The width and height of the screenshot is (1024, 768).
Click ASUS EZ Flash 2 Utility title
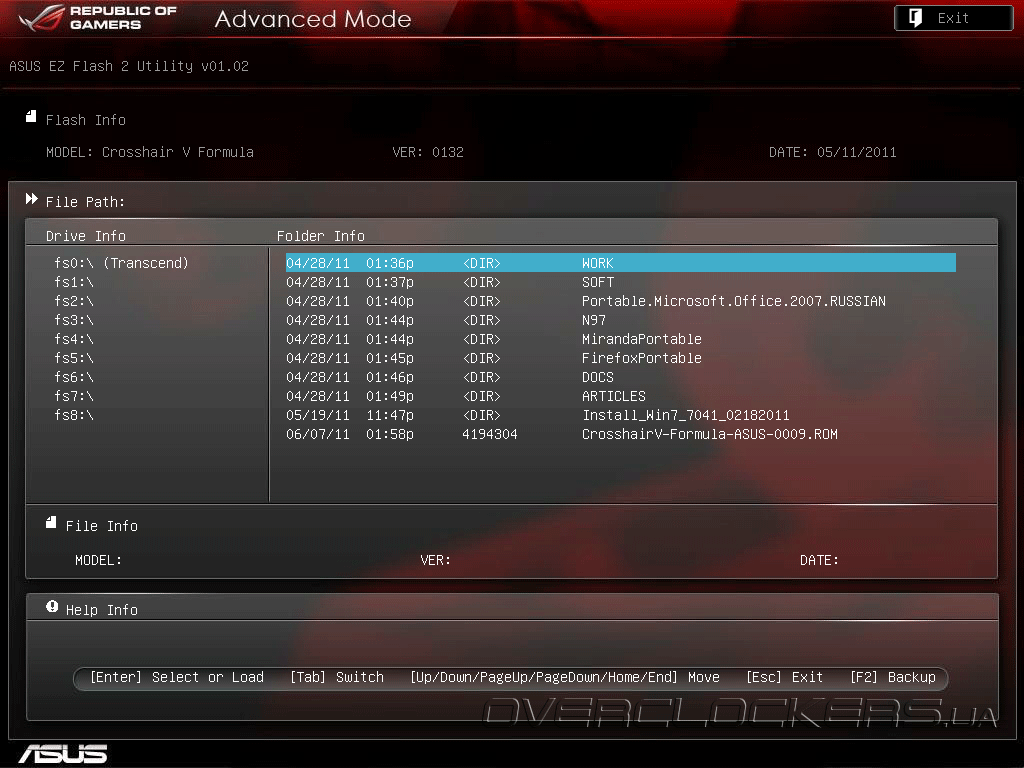coord(129,66)
